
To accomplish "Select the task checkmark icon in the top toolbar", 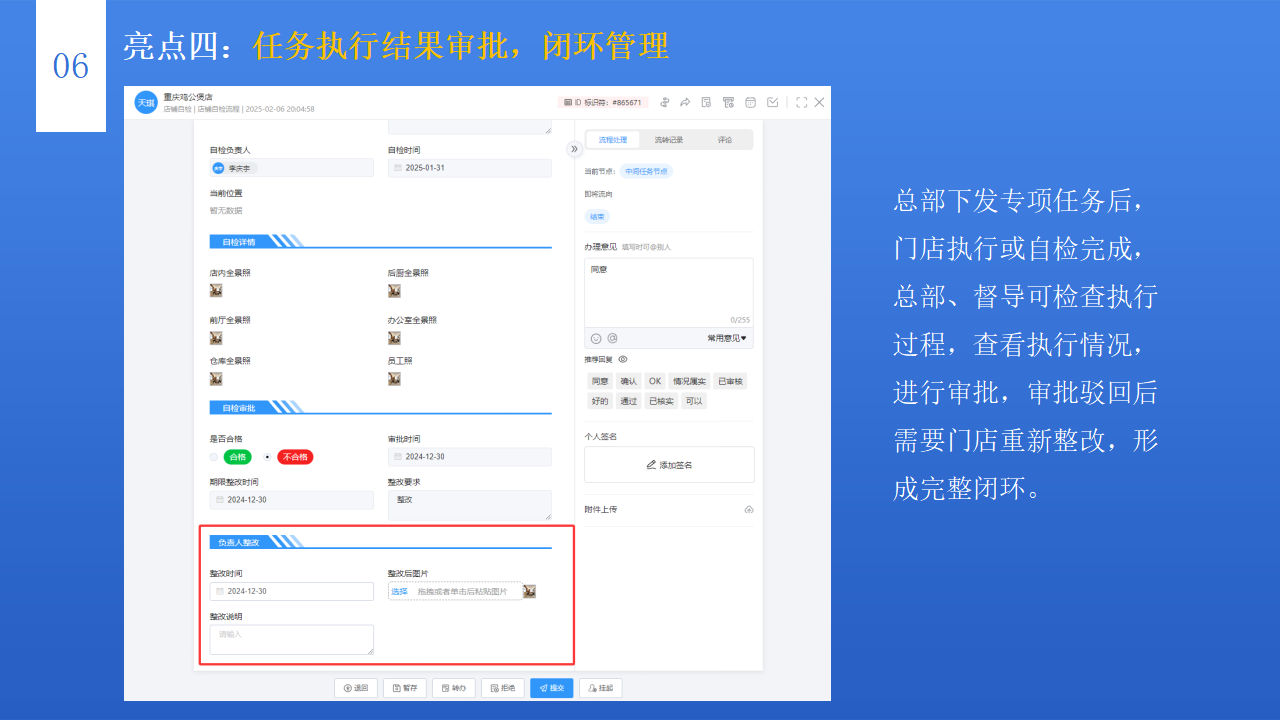I will click(772, 102).
